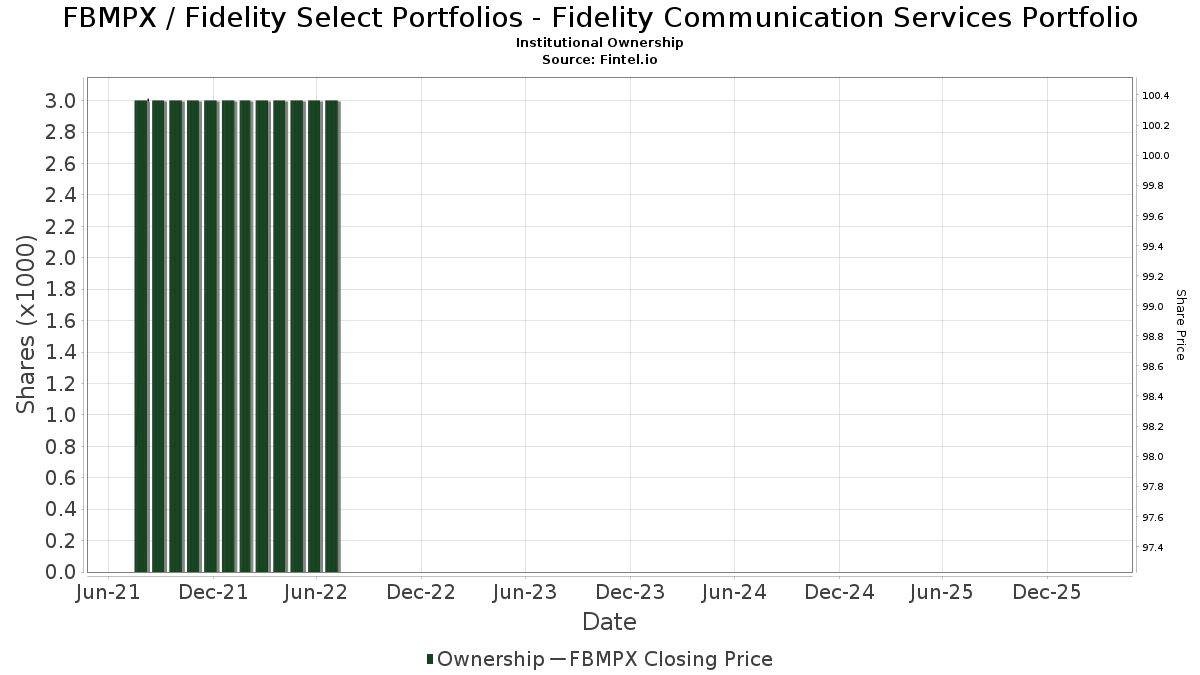Image resolution: width=1200 pixels, height=675 pixels.
Task: Select the Jun-23 date tick label
Action: click(x=525, y=592)
